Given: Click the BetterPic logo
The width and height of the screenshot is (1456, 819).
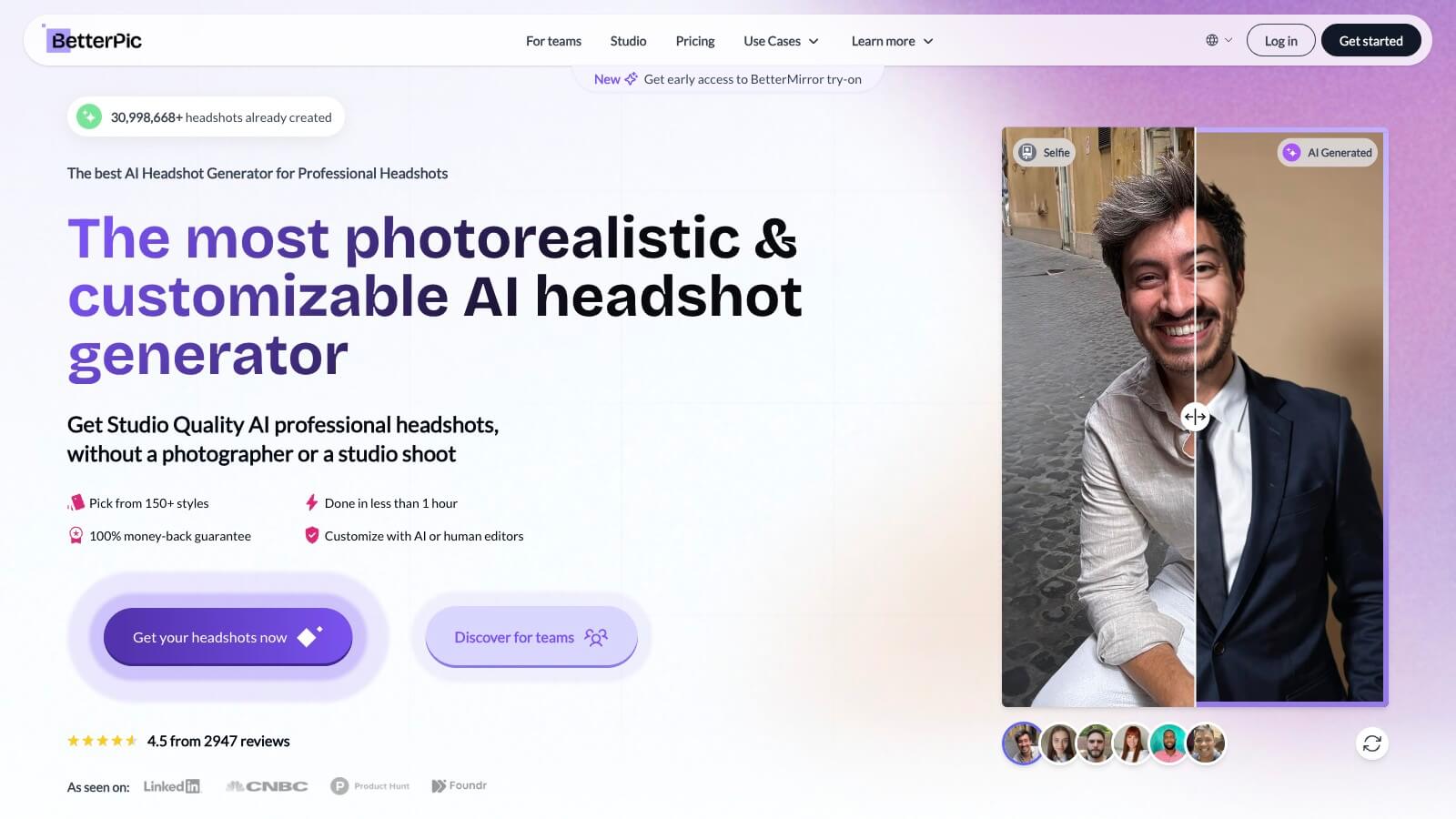Looking at the screenshot, I should (95, 40).
